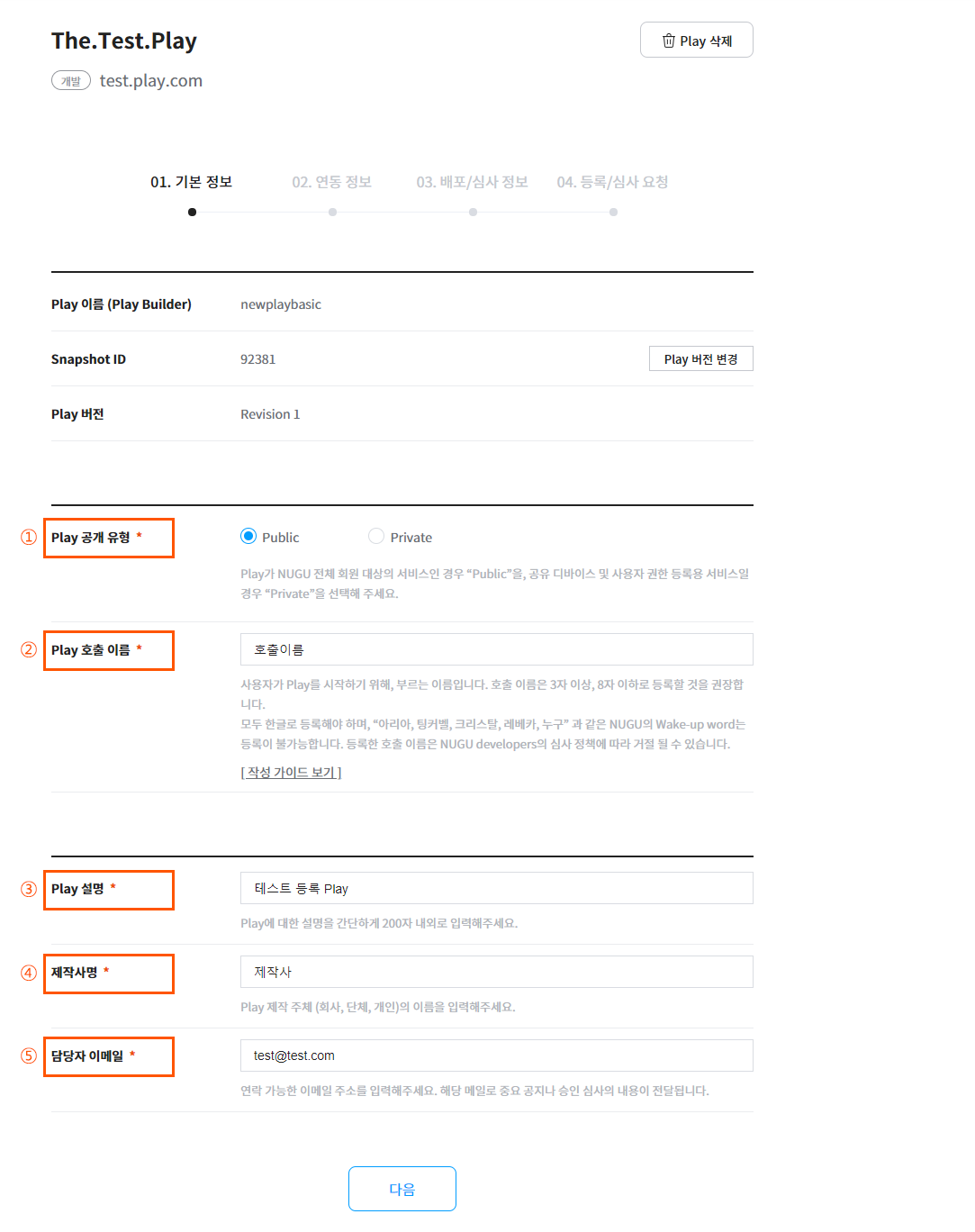Image resolution: width=975 pixels, height=1232 pixels.
Task: Click the trash icon in Play 삭제 button
Action: point(668,41)
